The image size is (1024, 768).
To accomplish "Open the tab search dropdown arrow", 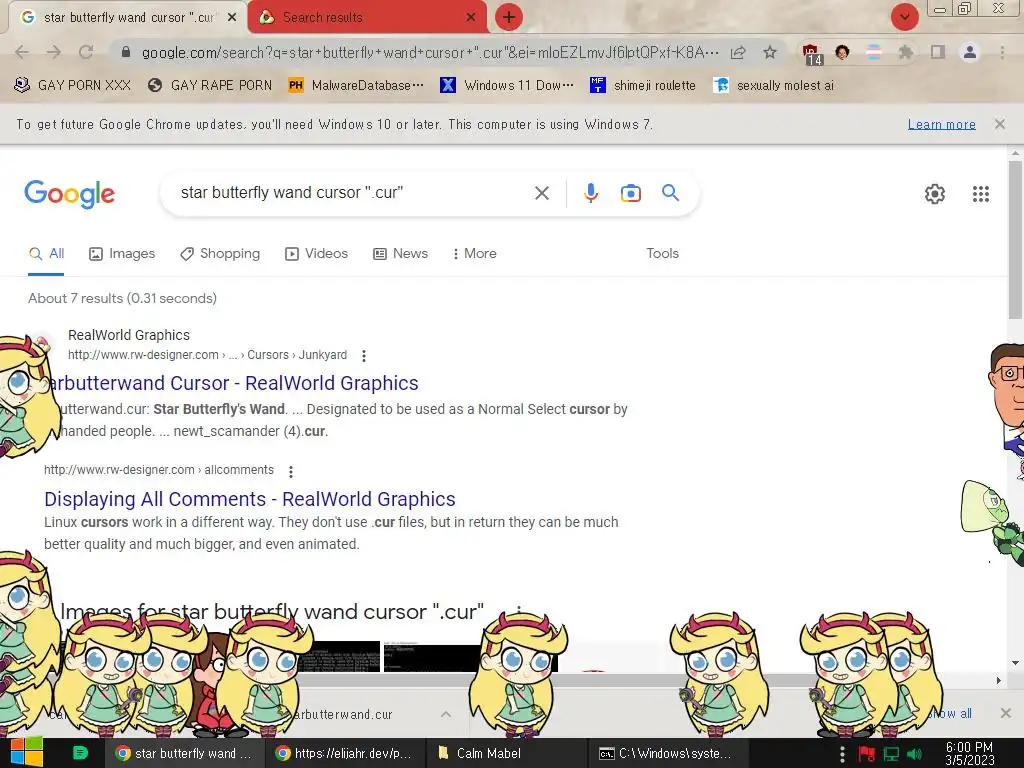I will pos(904,17).
